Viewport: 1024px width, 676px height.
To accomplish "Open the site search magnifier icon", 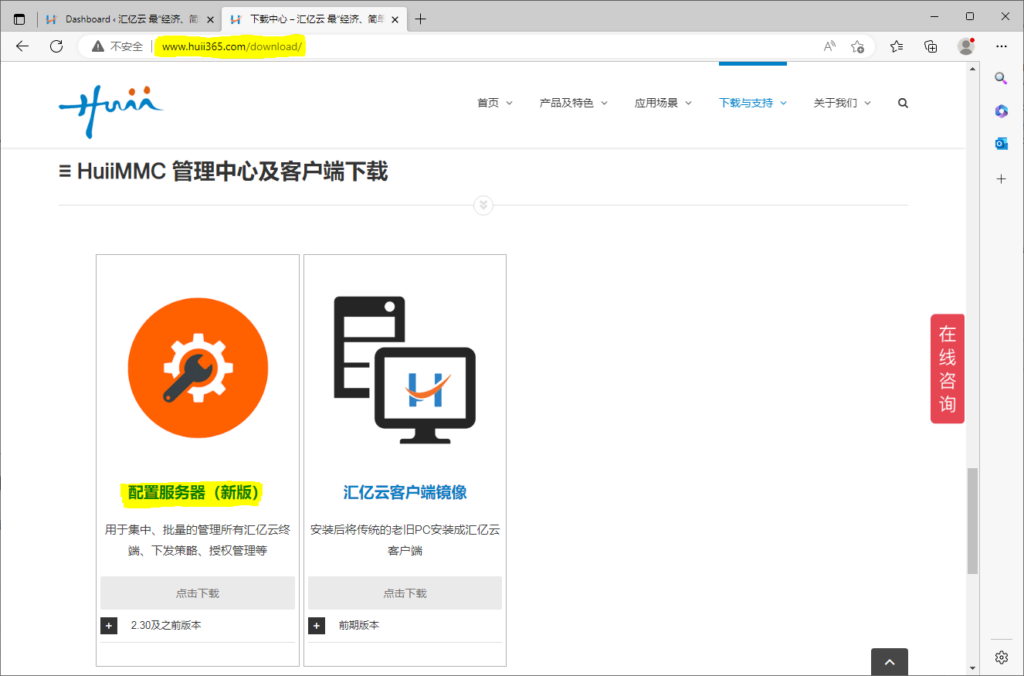I will pos(903,103).
